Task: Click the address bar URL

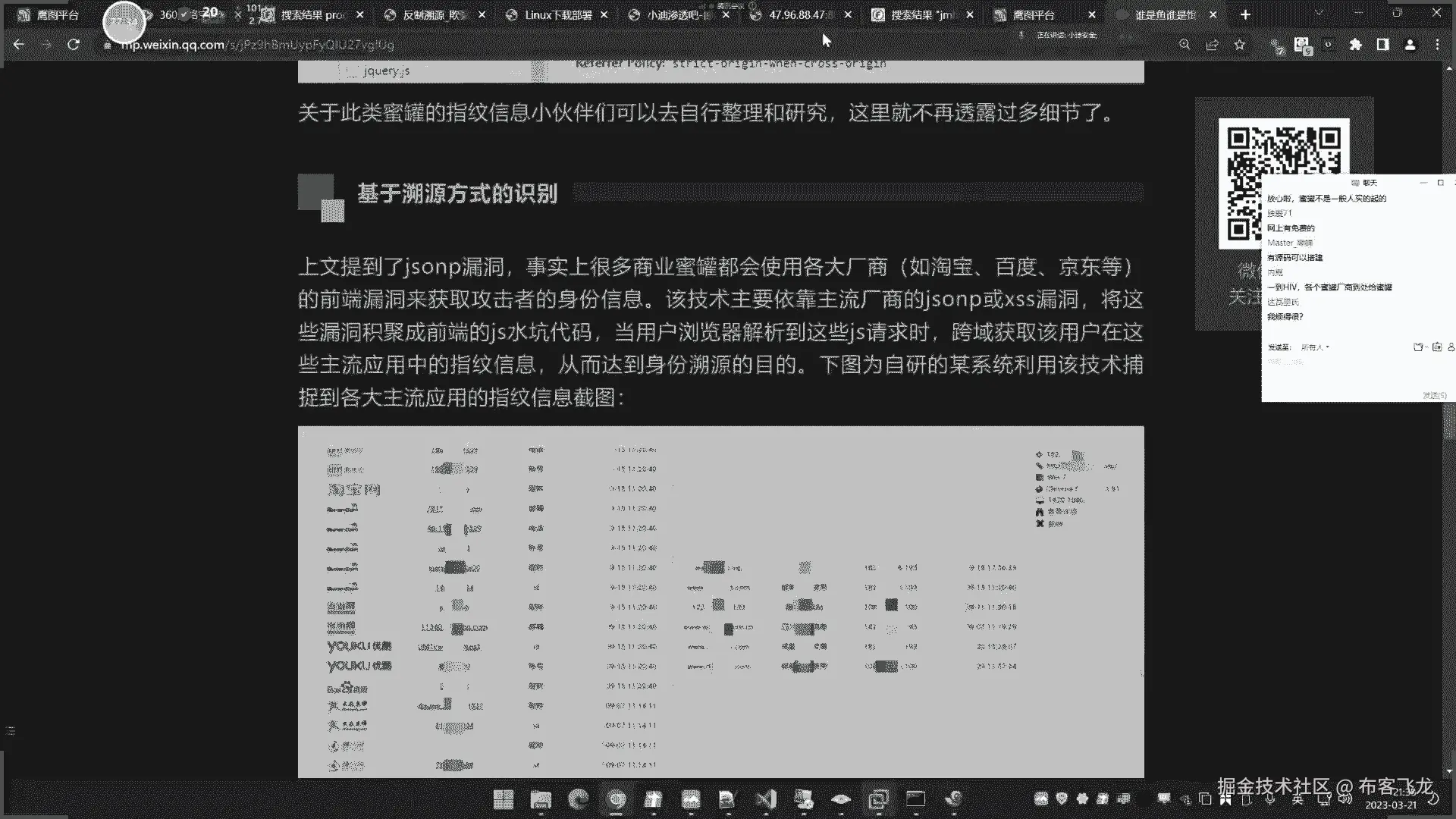Action: click(x=258, y=45)
